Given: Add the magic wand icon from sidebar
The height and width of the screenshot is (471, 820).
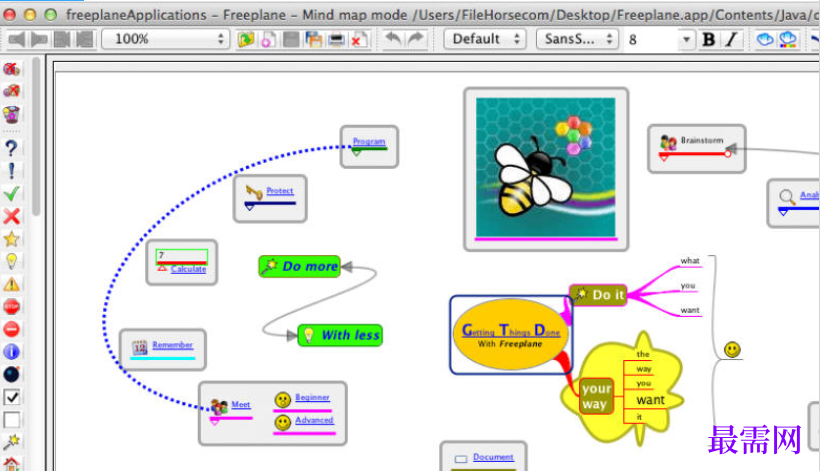Looking at the screenshot, I should click(x=12, y=442).
